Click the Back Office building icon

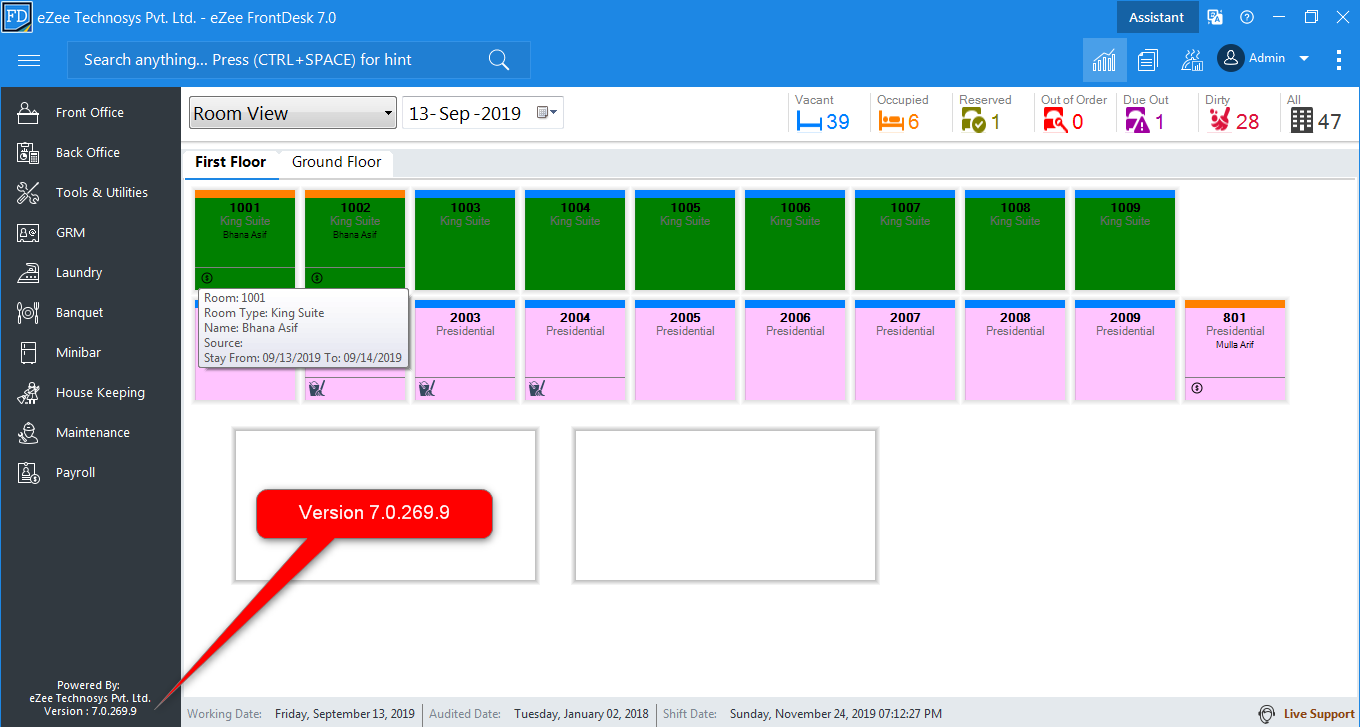tap(28, 153)
